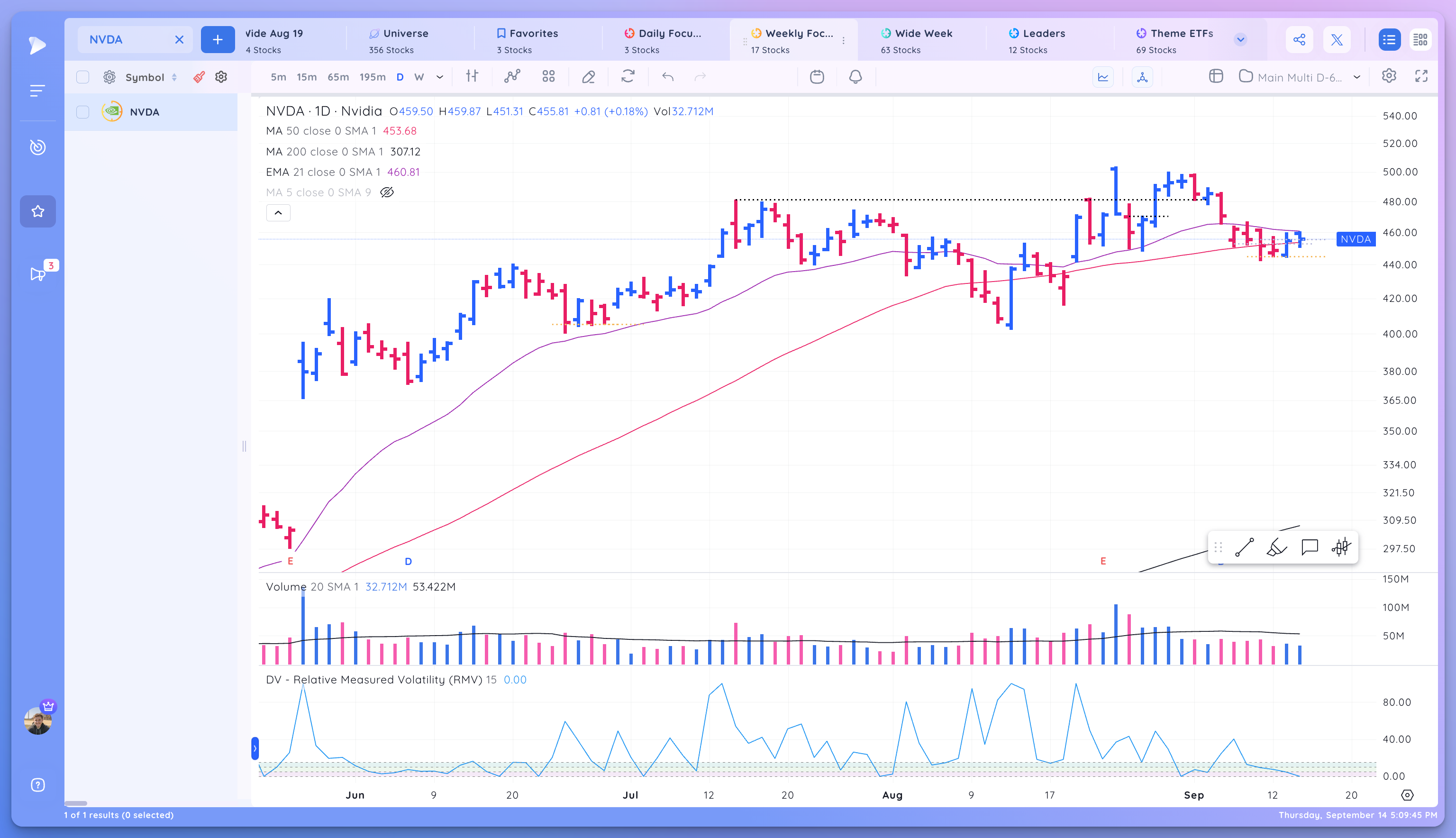The height and width of the screenshot is (838, 1456).
Task: Collapse the indicator legend arrow
Action: [x=278, y=213]
